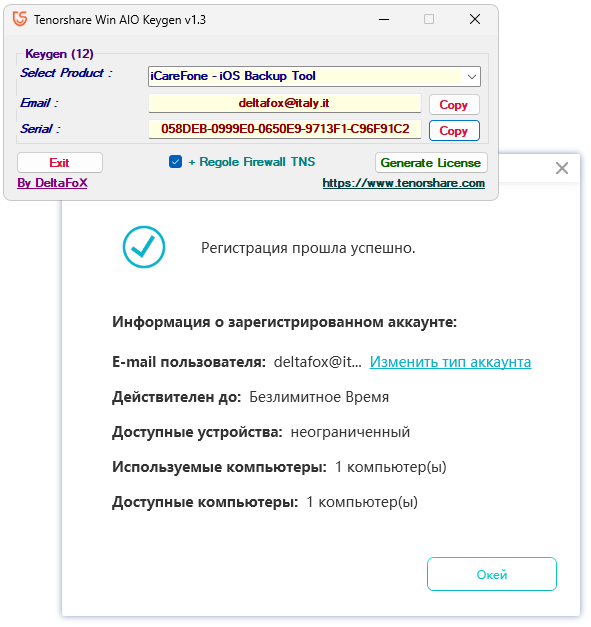Close the registration success dialog
Screen dimensions: 591x627
[562, 168]
